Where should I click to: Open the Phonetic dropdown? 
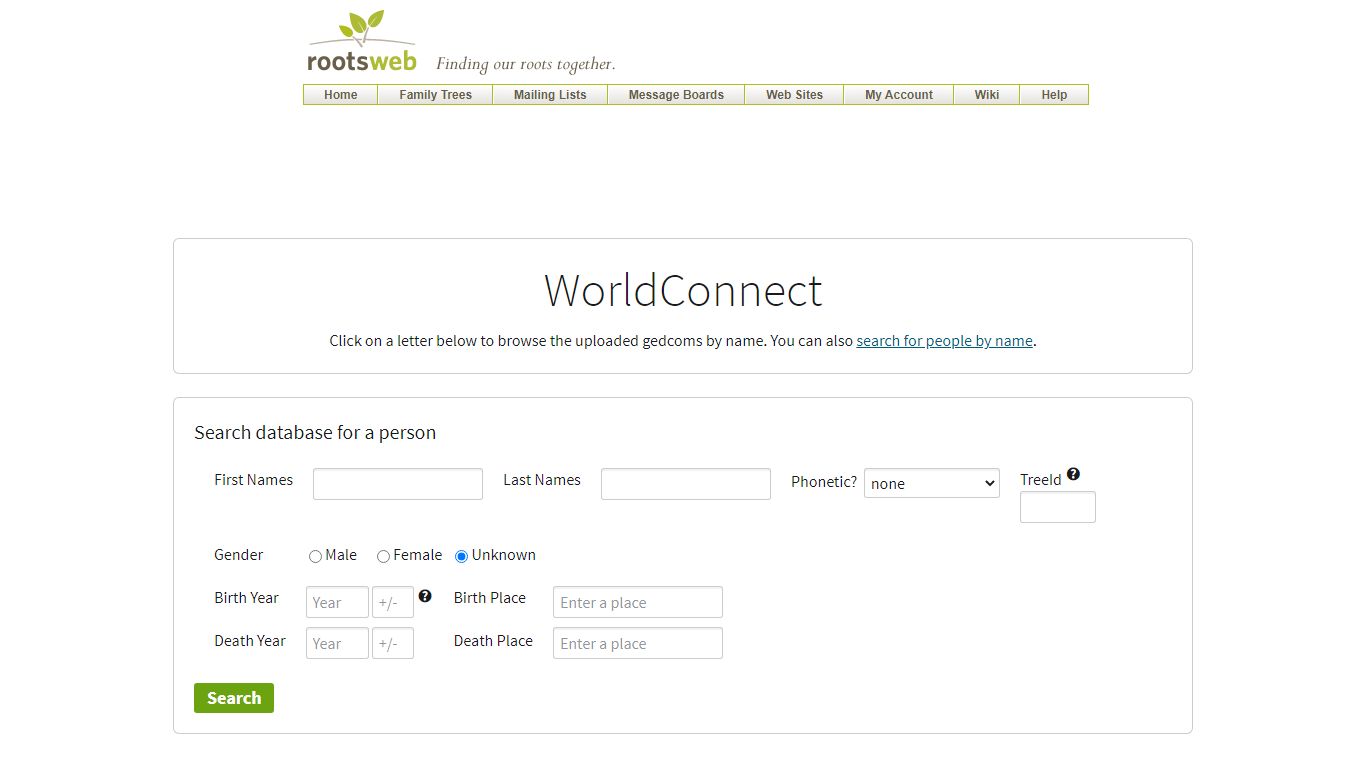pyautogui.click(x=932, y=483)
